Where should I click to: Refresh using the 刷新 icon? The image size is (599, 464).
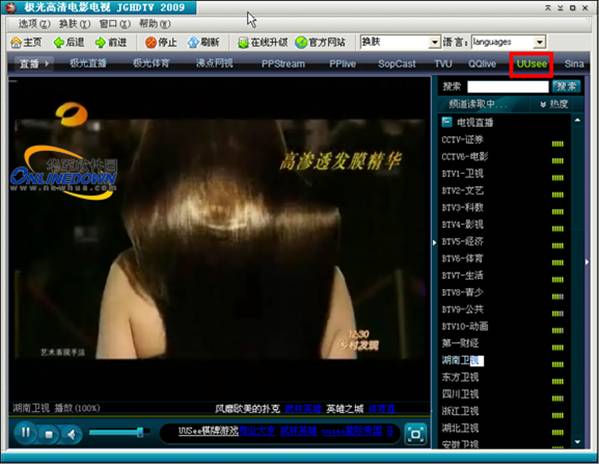[x=193, y=42]
